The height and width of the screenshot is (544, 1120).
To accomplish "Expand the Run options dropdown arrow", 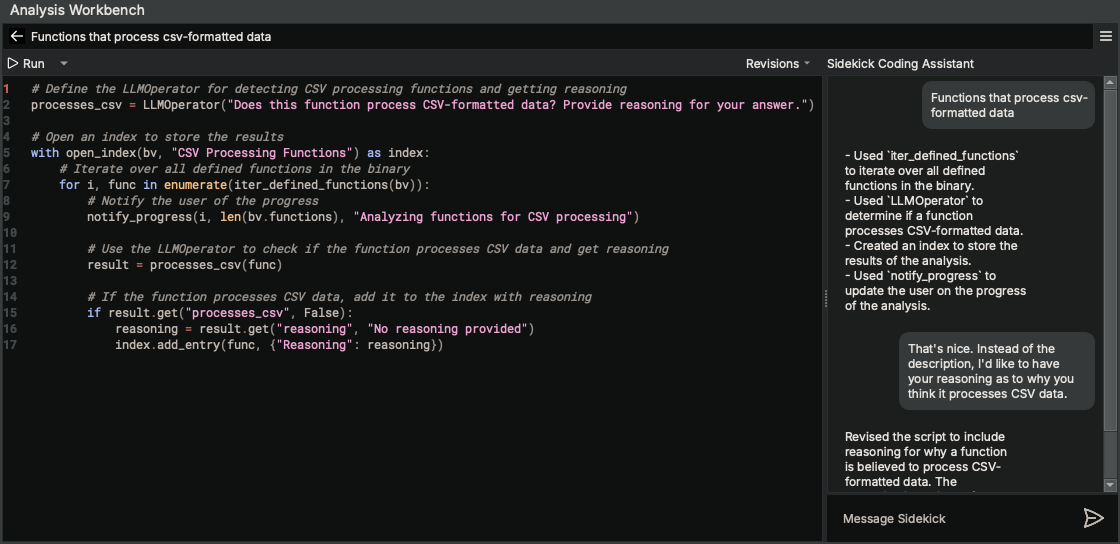I will pyautogui.click(x=64, y=64).
